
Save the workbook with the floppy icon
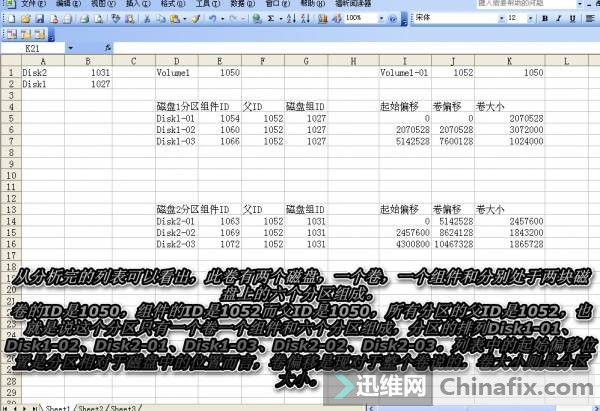point(39,18)
